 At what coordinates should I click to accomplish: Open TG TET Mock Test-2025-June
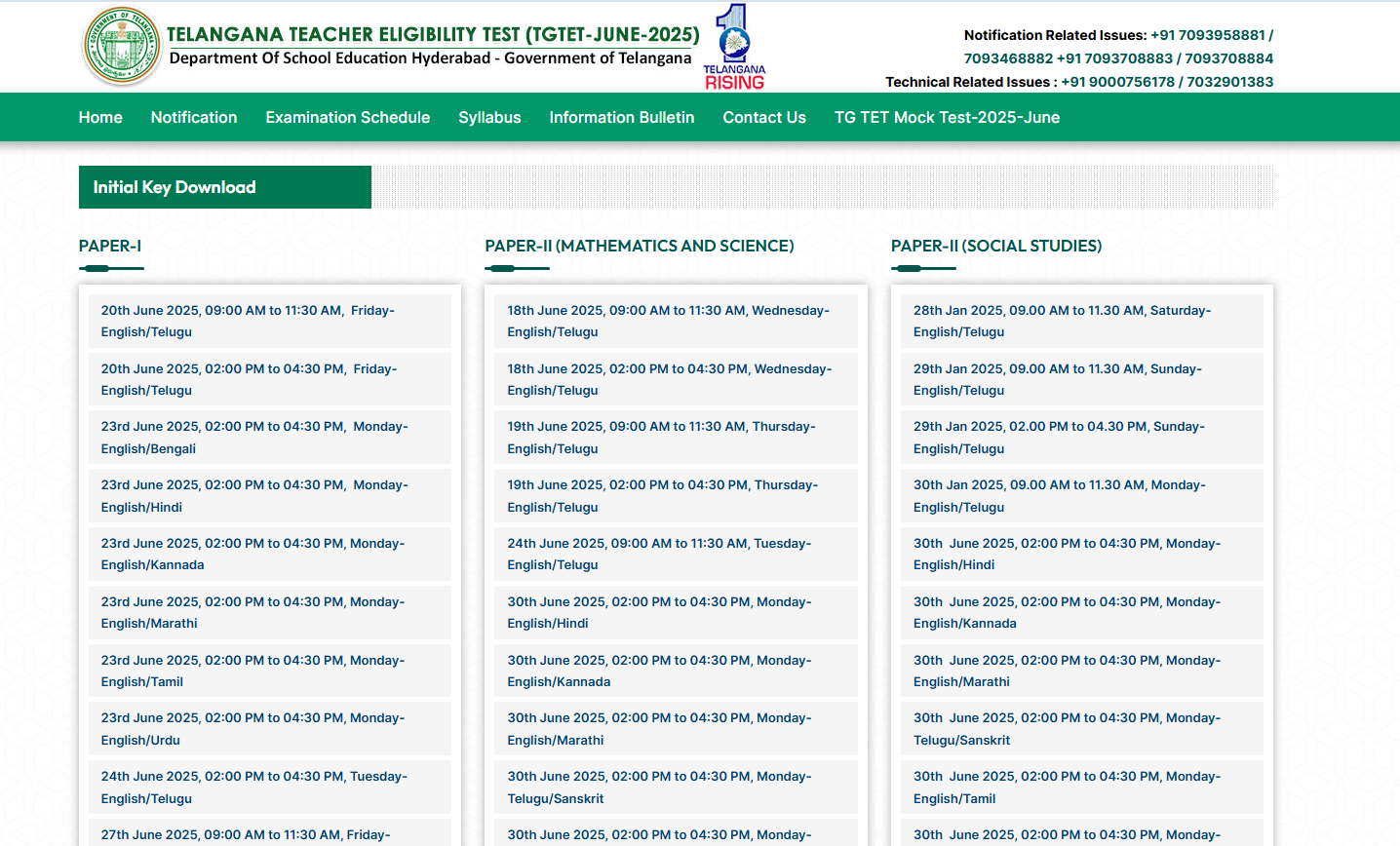pos(947,117)
